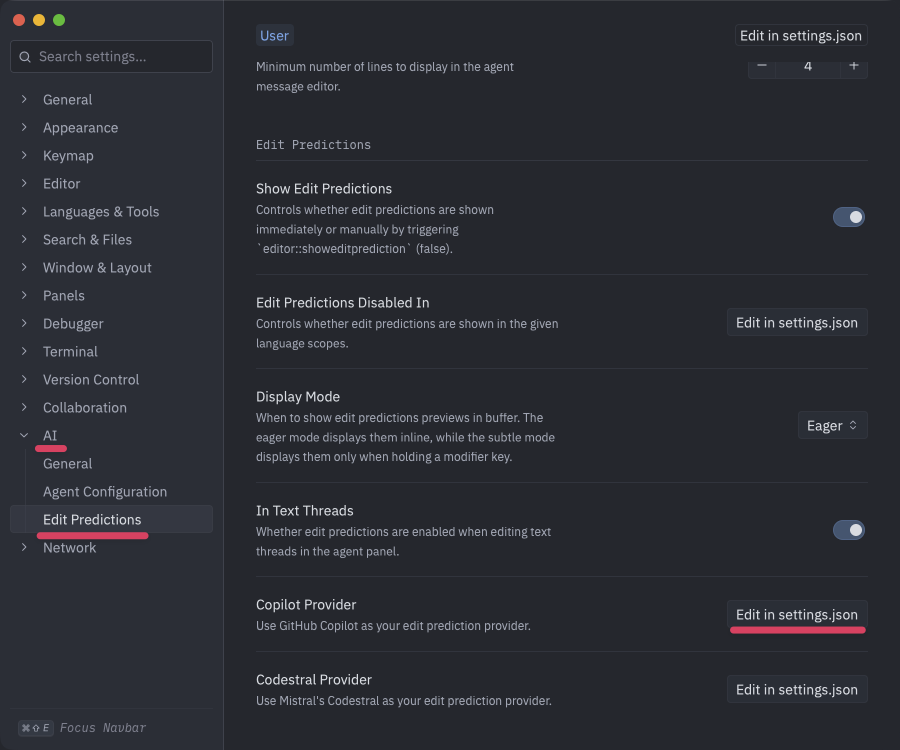Image resolution: width=900 pixels, height=750 pixels.
Task: Click the User settings scope tab
Action: click(274, 36)
